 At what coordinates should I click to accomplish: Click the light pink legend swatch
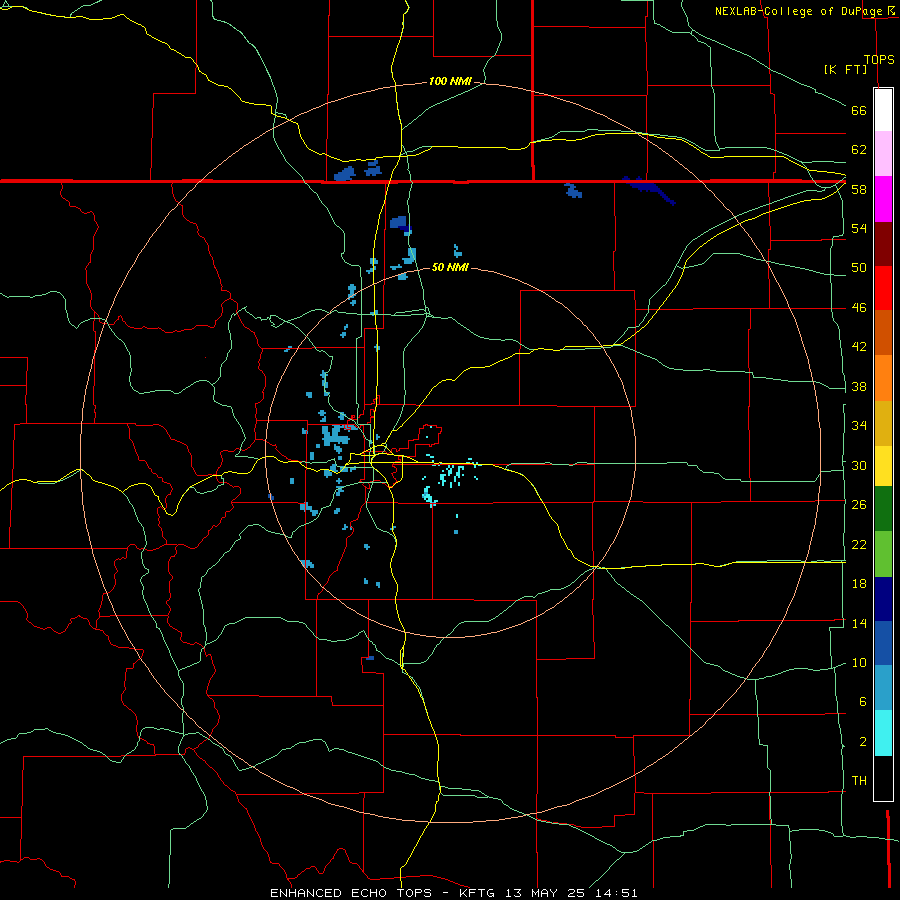point(883,154)
